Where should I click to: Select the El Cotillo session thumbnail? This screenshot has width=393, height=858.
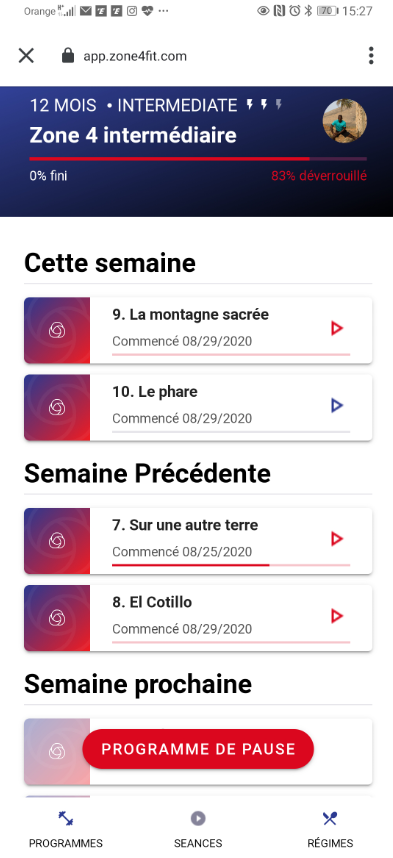(x=57, y=618)
